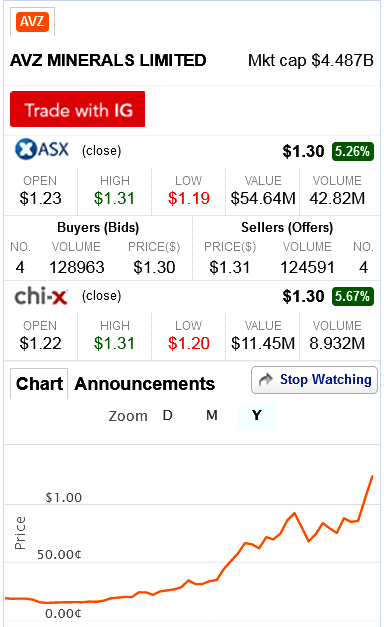The height and width of the screenshot is (627, 384).
Task: Click the Mkt cap $4.487B text
Action: [311, 61]
